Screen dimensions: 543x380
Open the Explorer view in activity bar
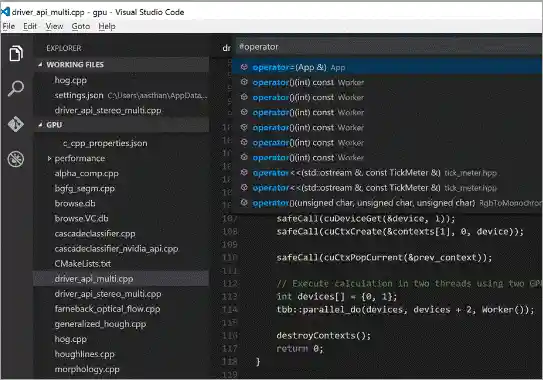pos(16,53)
